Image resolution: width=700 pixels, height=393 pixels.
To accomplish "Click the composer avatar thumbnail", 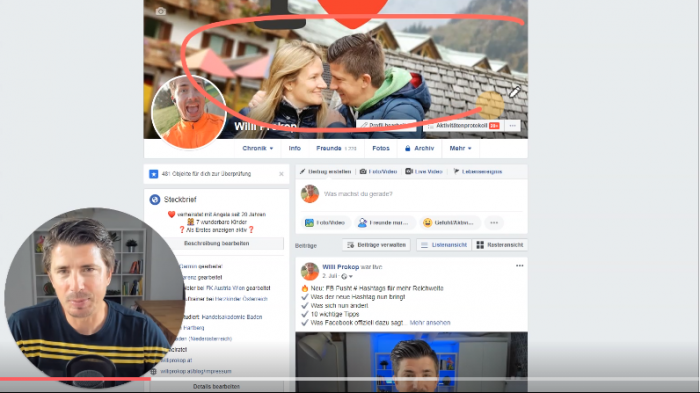I will click(310, 194).
